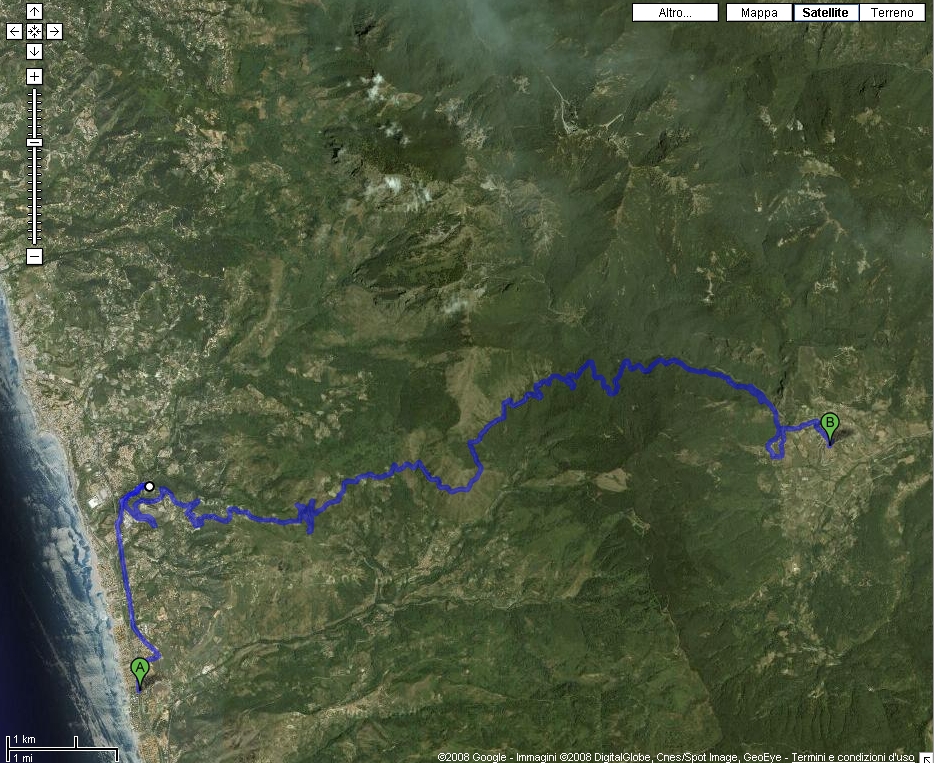Switch to Terreno view
Screen dimensions: 934x763
click(892, 13)
